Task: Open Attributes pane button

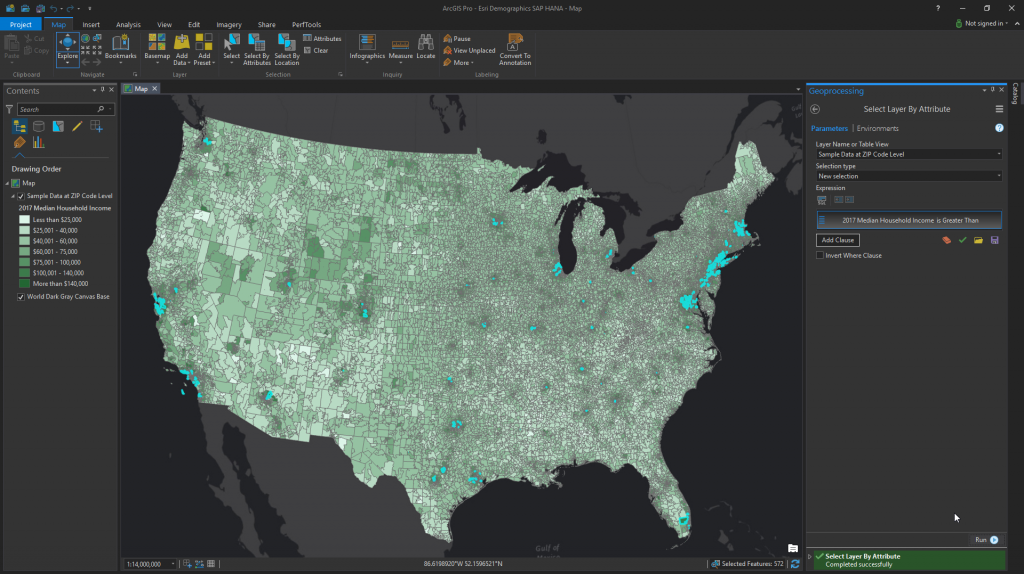Action: click(322, 39)
